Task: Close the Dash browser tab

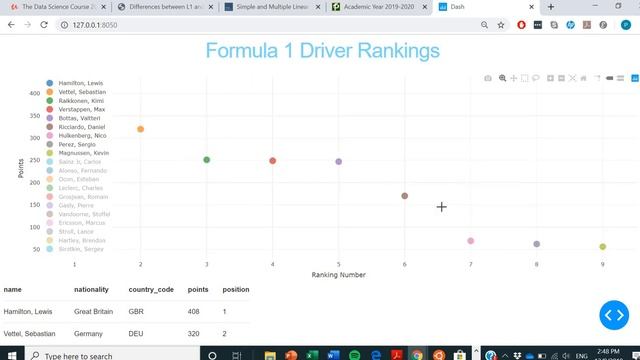Action: (x=531, y=7)
